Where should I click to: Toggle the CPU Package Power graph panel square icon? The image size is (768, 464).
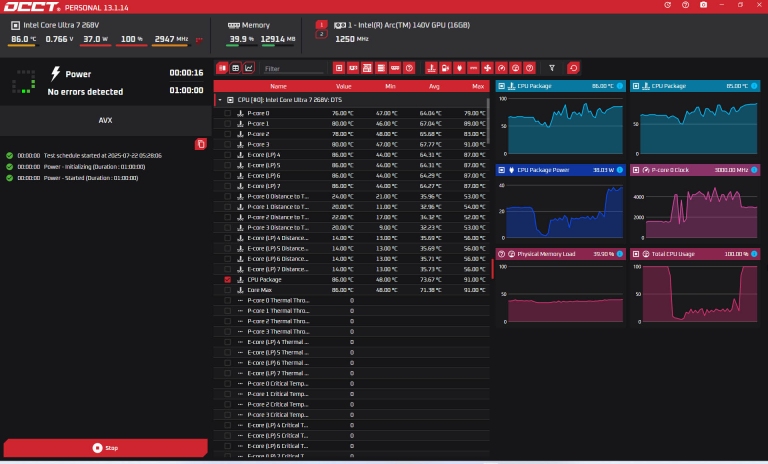(x=501, y=170)
